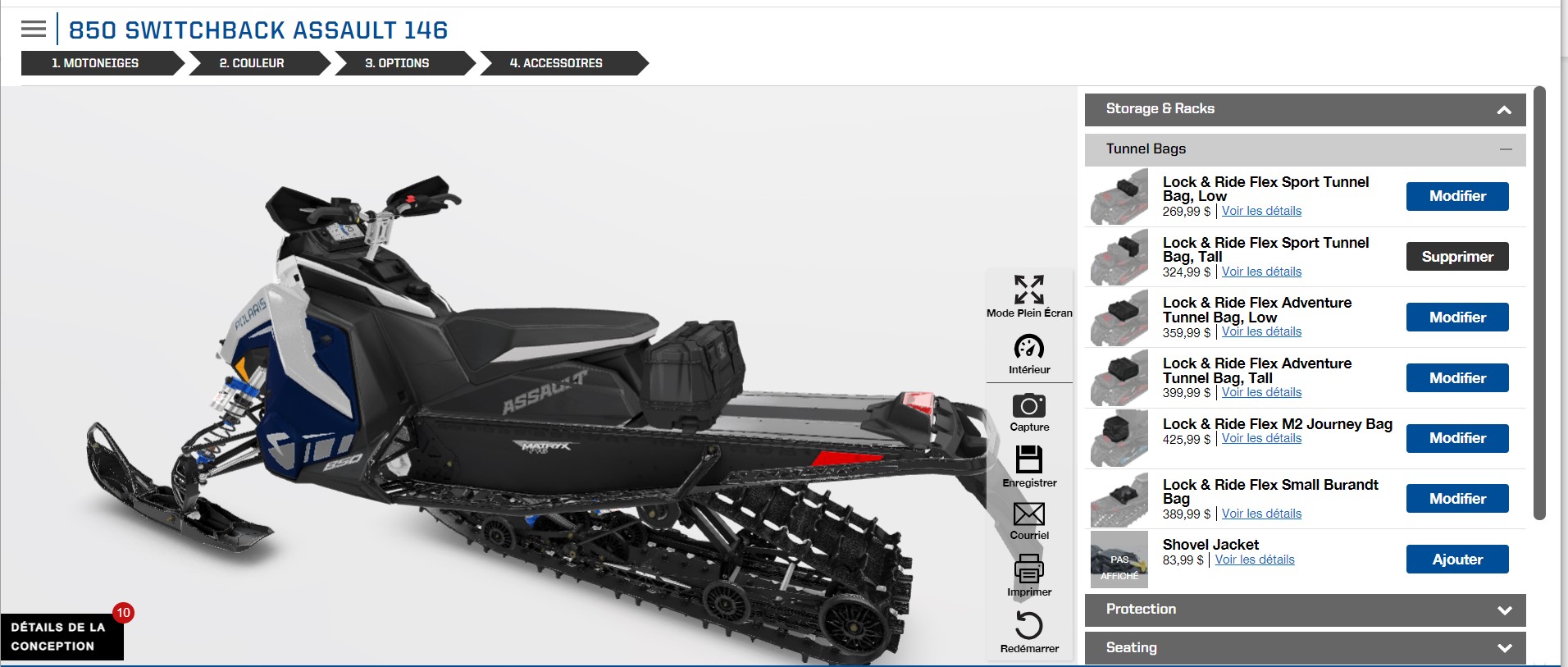The height and width of the screenshot is (667, 1568).
Task: View details link for Shovel Jacket
Action: point(1255,560)
